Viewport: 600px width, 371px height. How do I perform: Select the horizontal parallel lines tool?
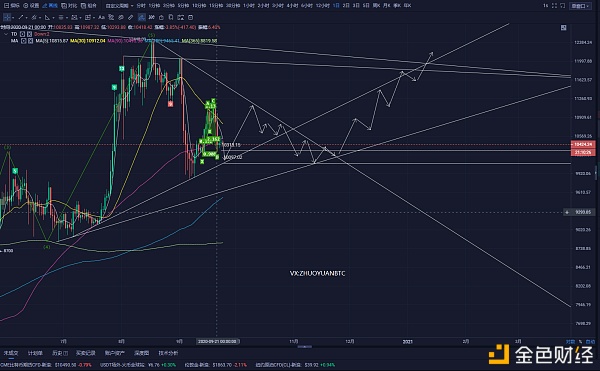pos(61,17)
